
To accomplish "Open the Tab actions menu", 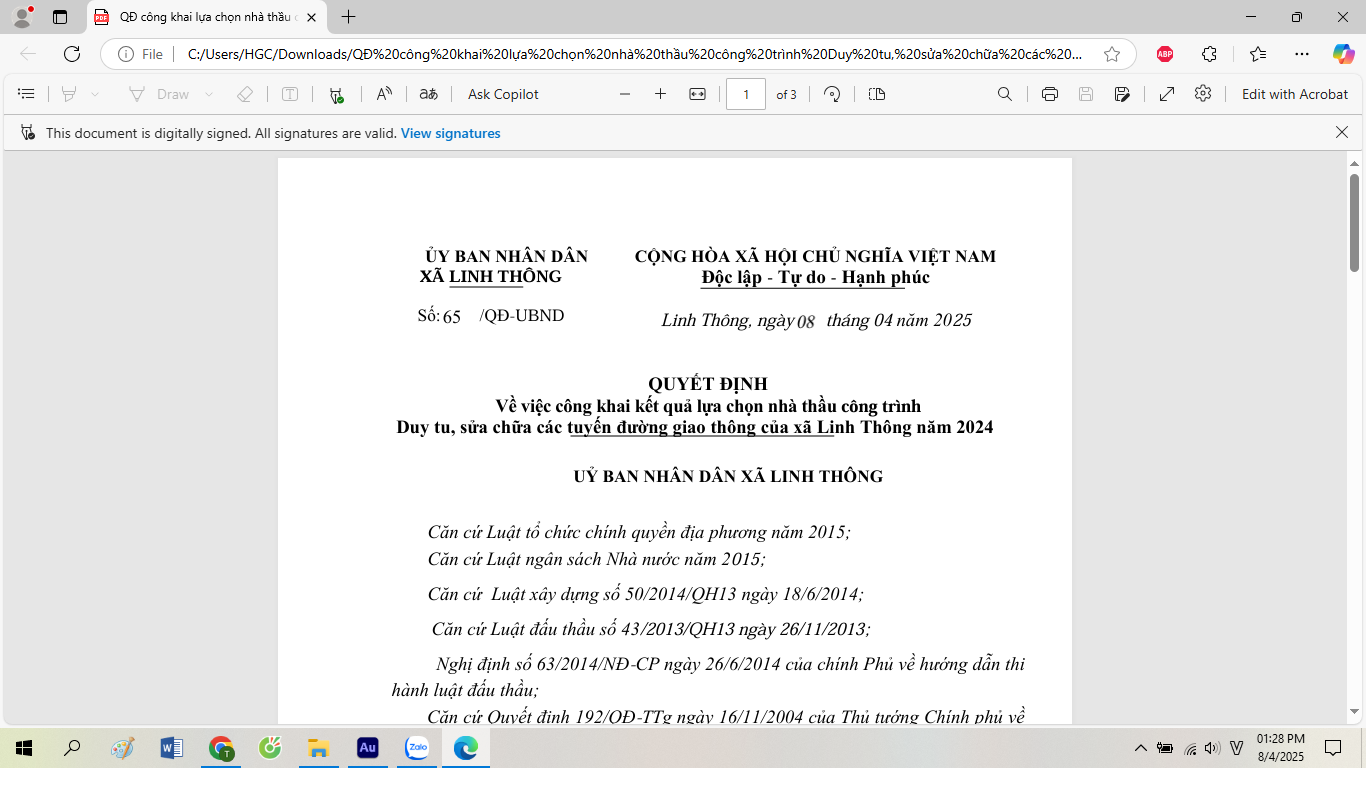I will click(60, 17).
